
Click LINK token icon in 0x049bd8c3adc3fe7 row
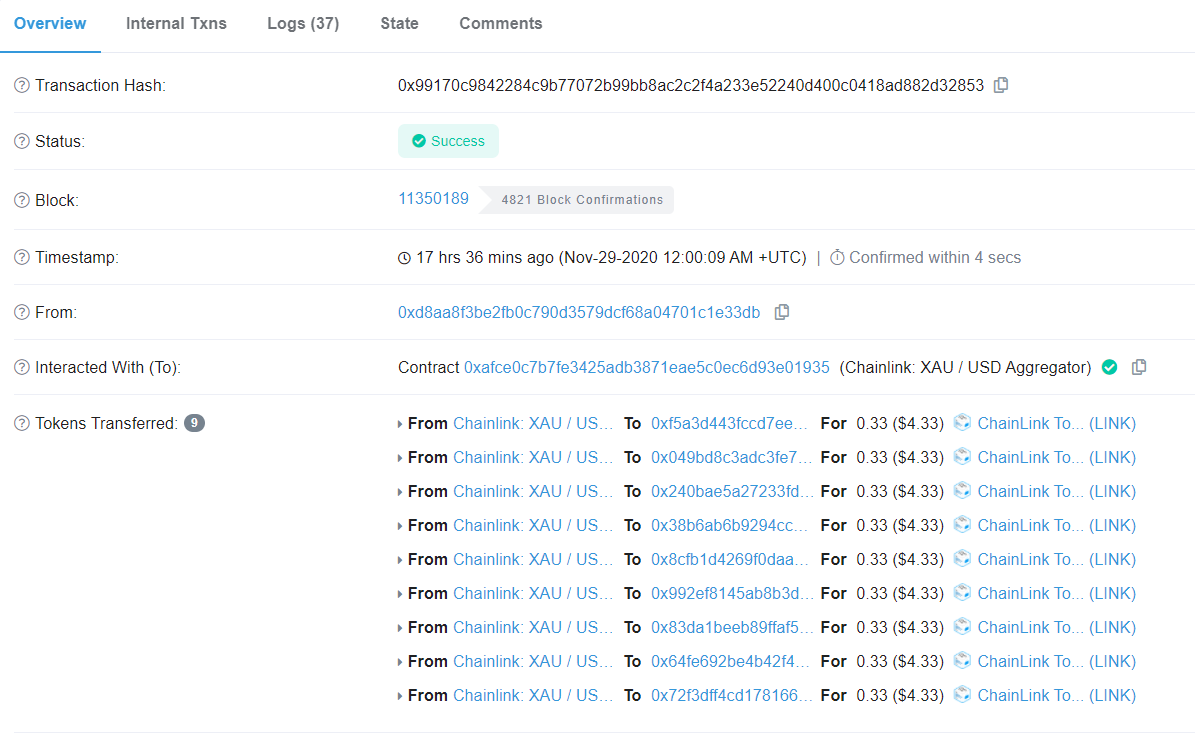point(963,457)
